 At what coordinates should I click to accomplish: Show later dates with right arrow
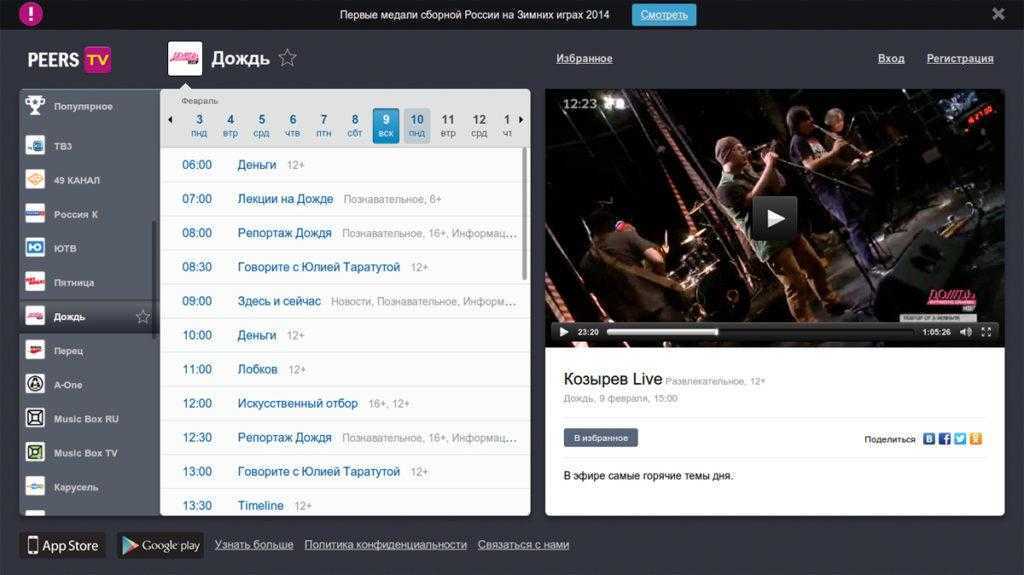[521, 120]
